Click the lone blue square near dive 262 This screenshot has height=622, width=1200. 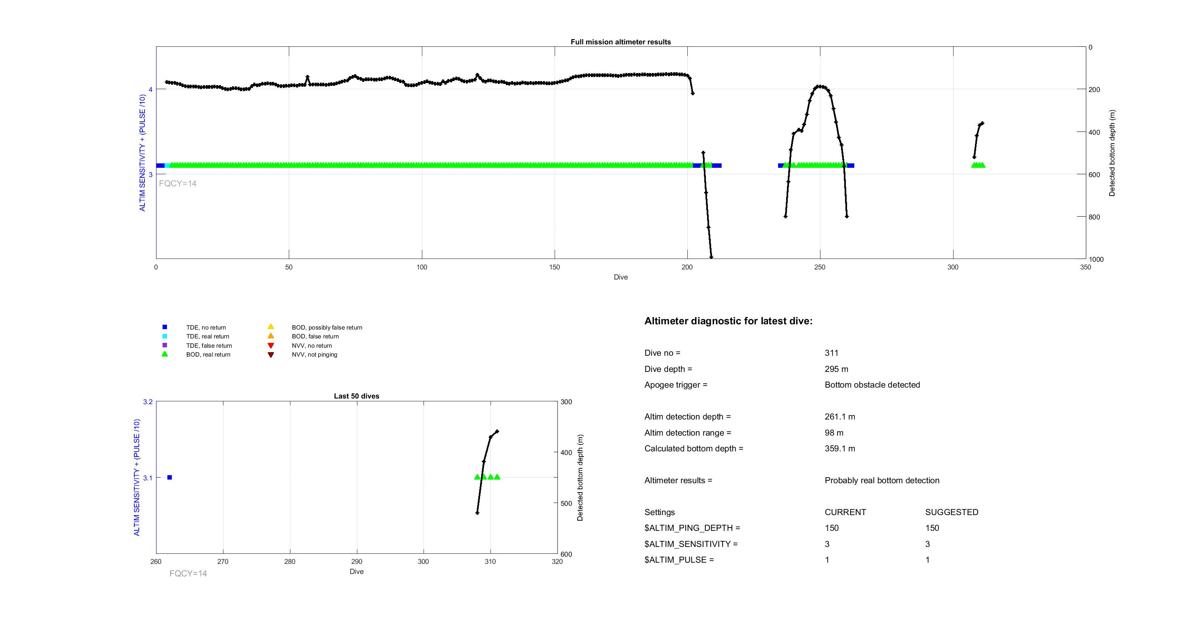(169, 478)
